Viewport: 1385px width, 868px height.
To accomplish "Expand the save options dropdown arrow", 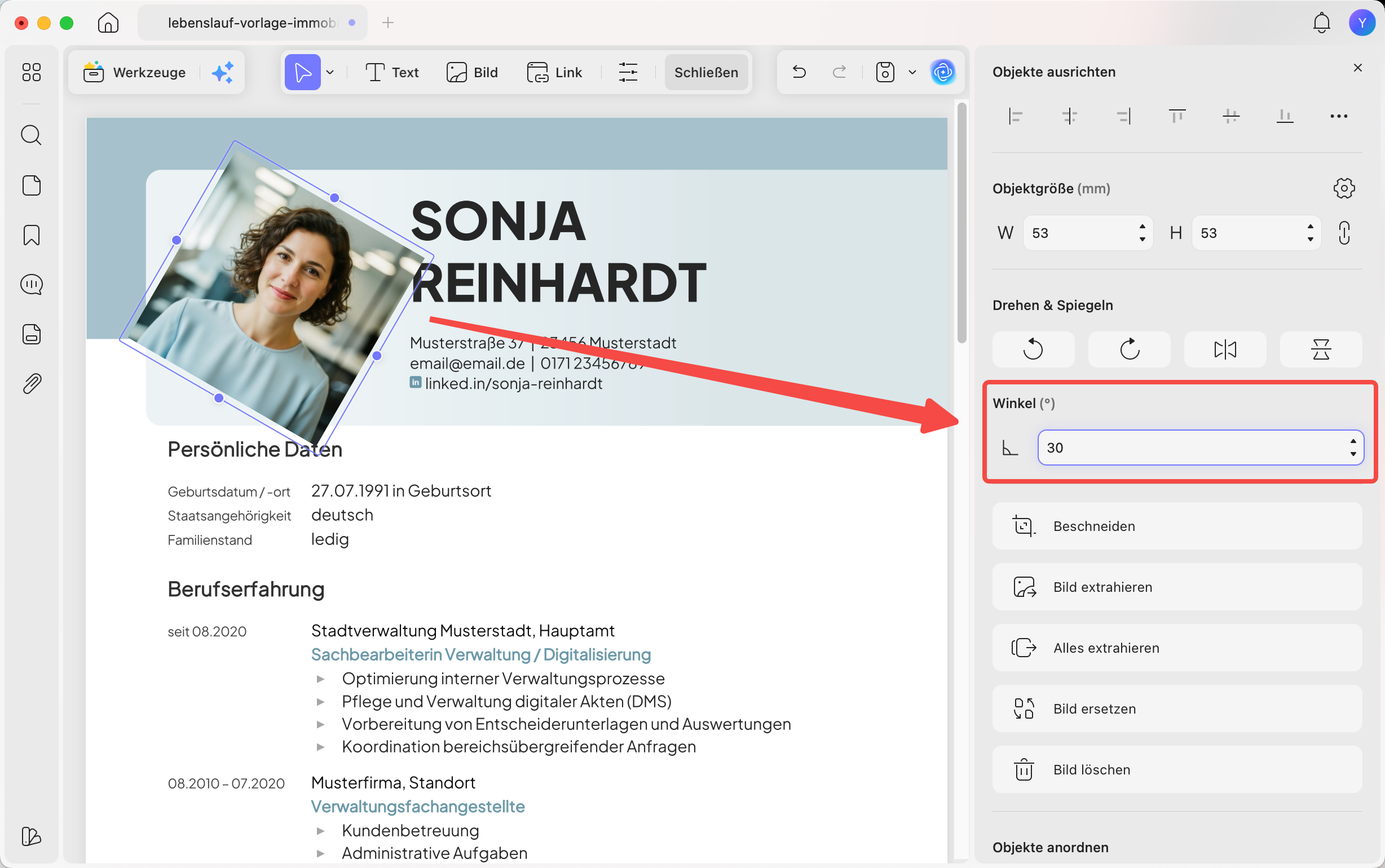I will tap(912, 72).
